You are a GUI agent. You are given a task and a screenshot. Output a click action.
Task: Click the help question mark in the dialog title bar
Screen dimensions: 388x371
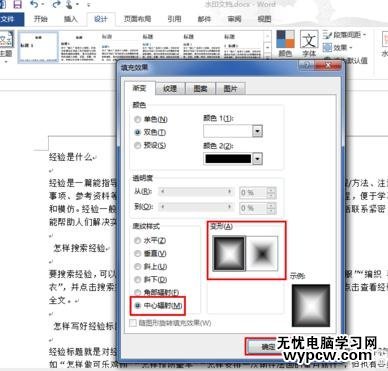(x=306, y=66)
